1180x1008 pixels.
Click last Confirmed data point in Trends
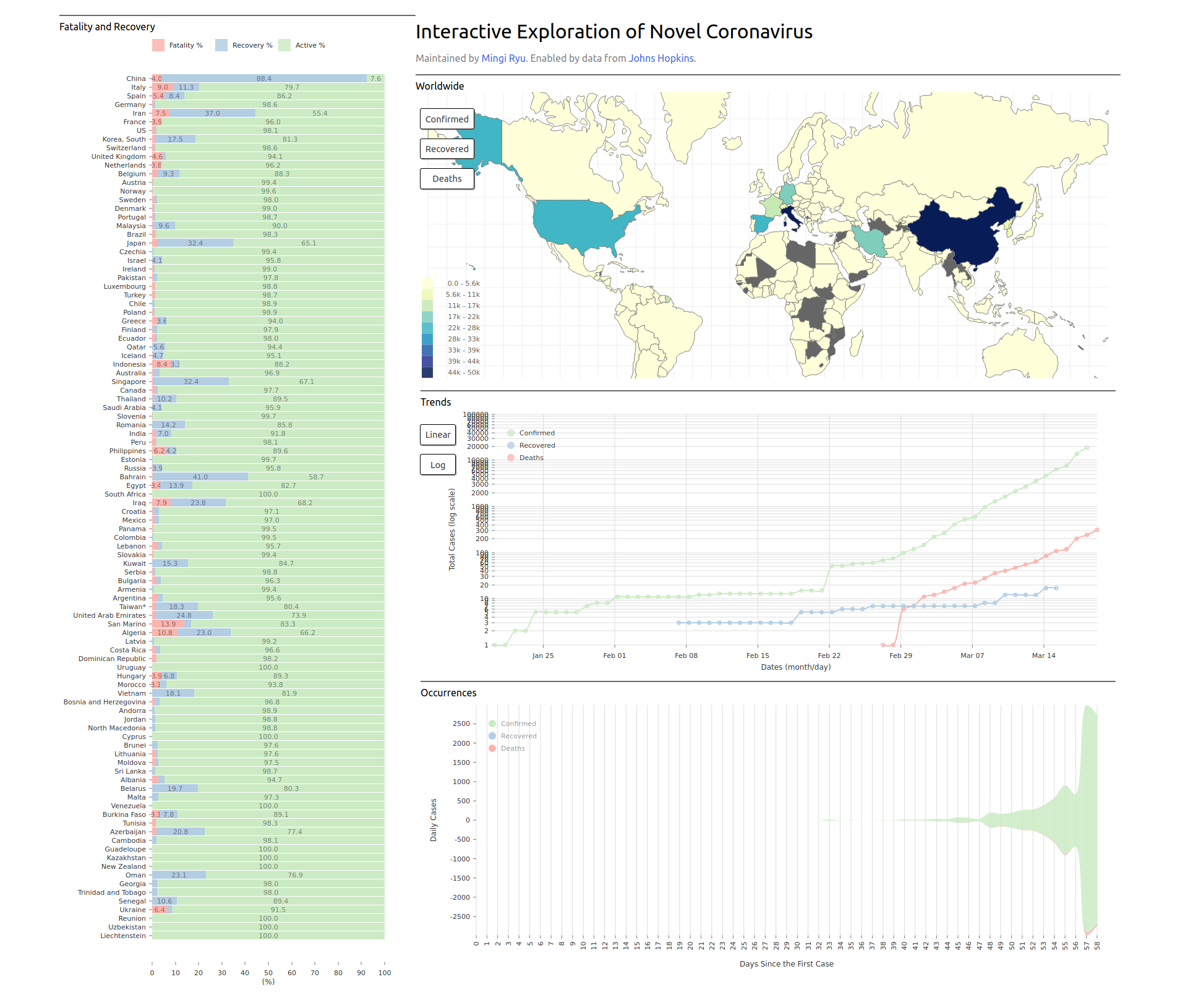[x=1087, y=447]
